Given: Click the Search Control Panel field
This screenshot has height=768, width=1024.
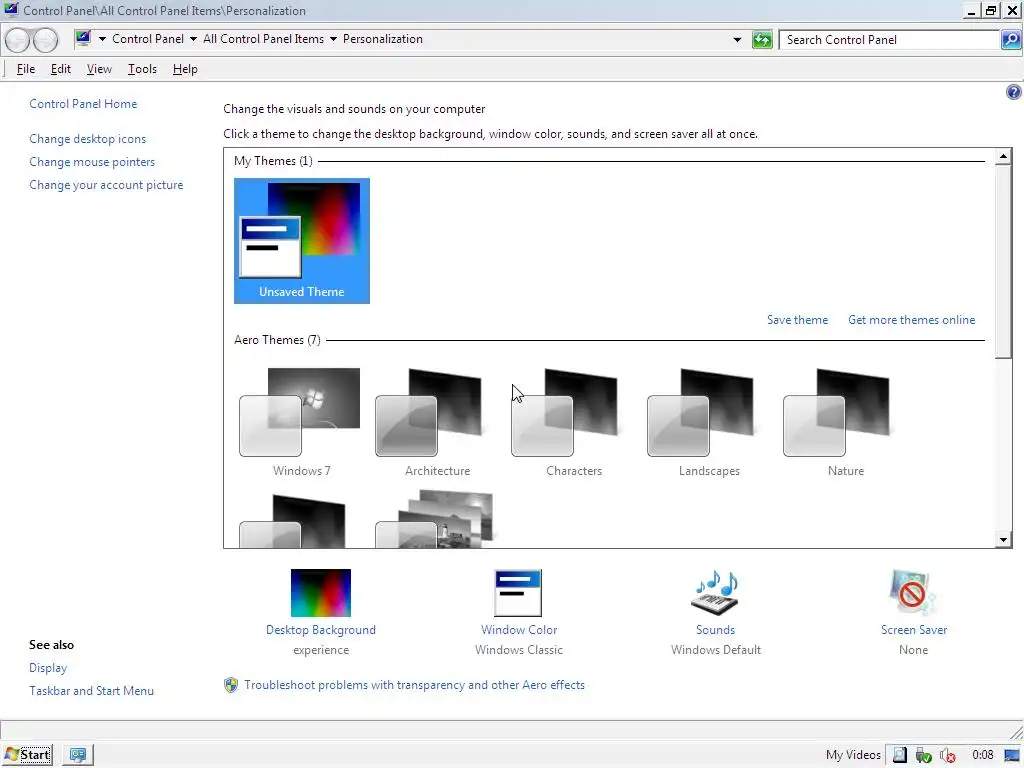Looking at the screenshot, I should (x=889, y=40).
